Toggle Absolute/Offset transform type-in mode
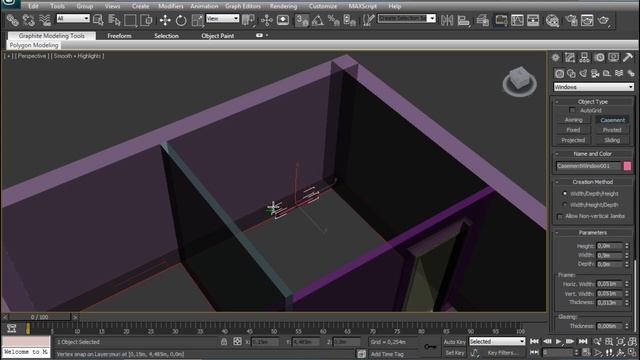This screenshot has width=640, height=360. pos(237,342)
